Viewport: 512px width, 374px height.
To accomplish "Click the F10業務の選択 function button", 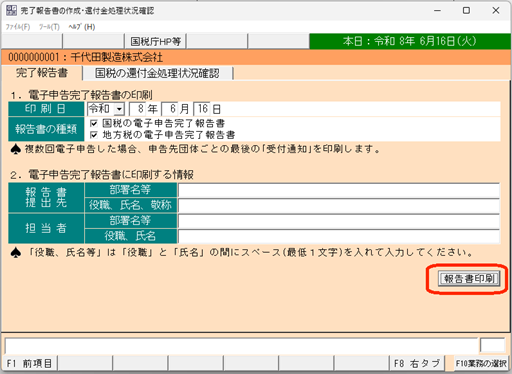I will (481, 363).
